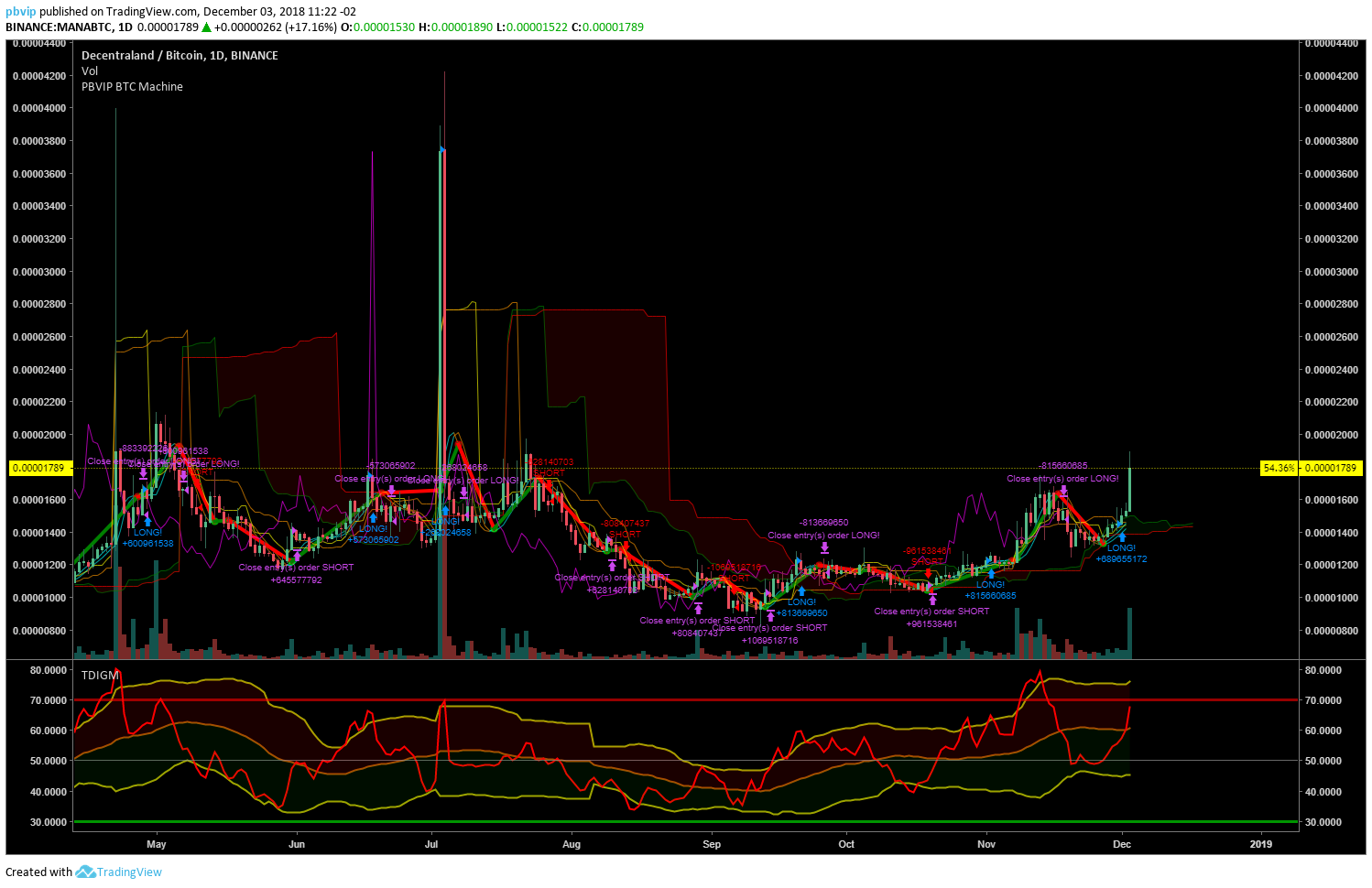Image resolution: width=1372 pixels, height=888 pixels.
Task: Click the -813669650 label above late September
Action: click(x=824, y=523)
